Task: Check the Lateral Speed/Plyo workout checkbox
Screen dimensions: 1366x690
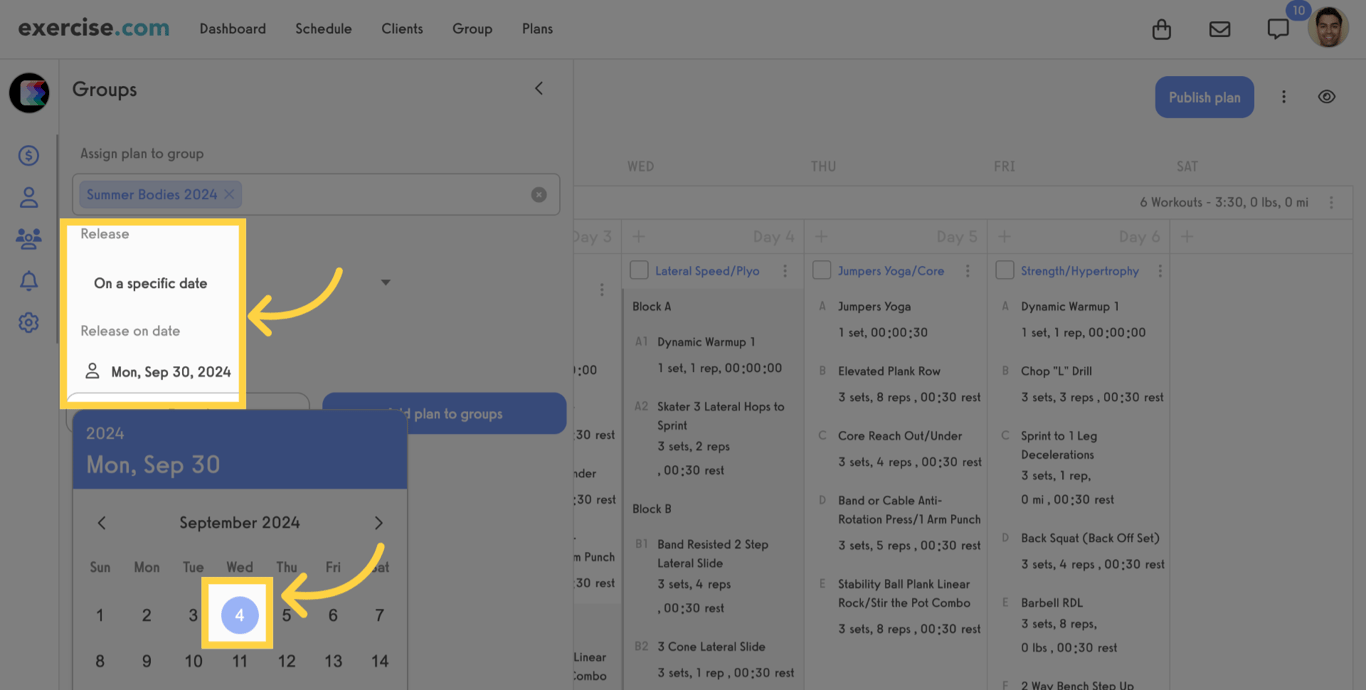Action: (x=640, y=270)
